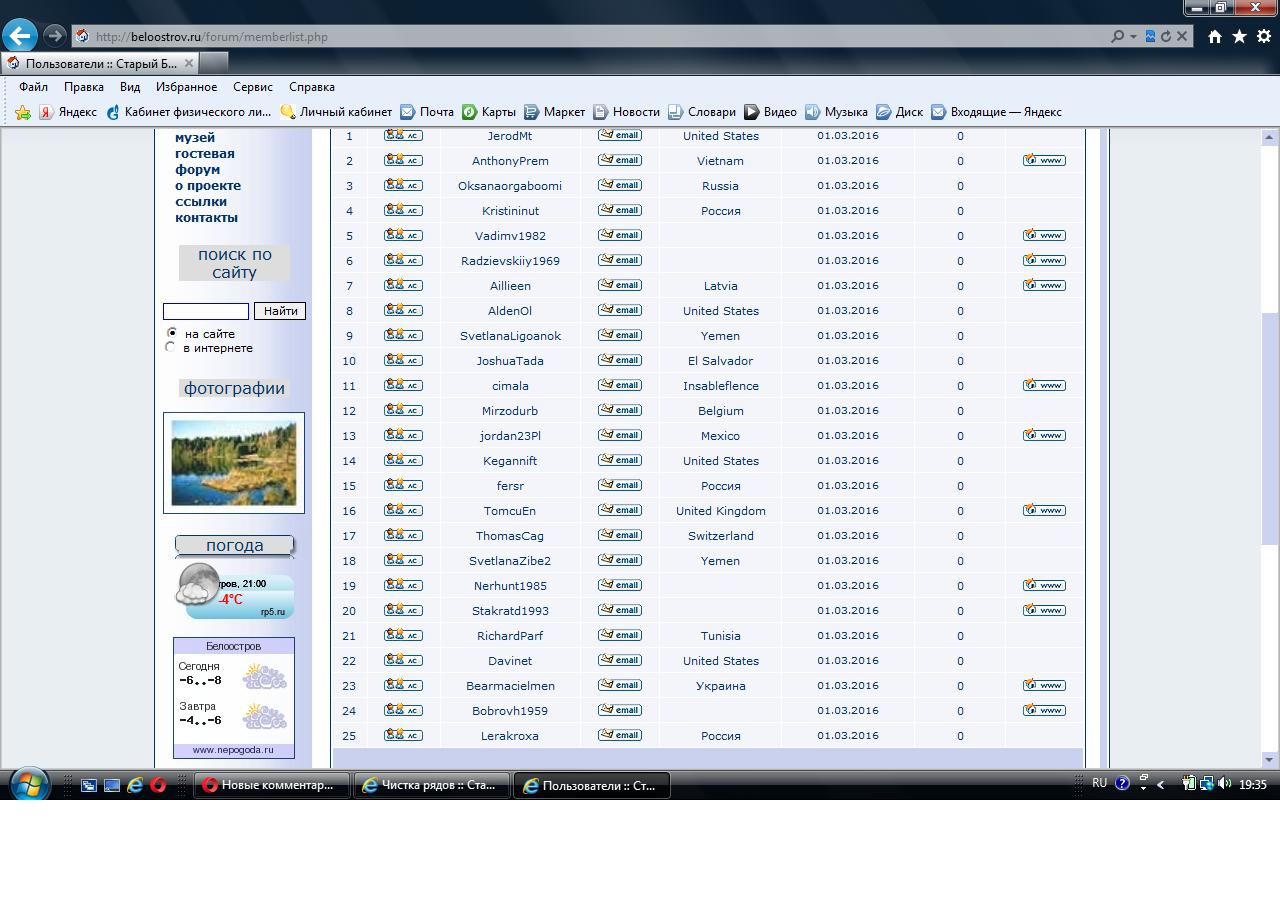Select the "в интернете" radio button
Image resolution: width=1280 pixels, height=904 pixels.
pyautogui.click(x=170, y=347)
